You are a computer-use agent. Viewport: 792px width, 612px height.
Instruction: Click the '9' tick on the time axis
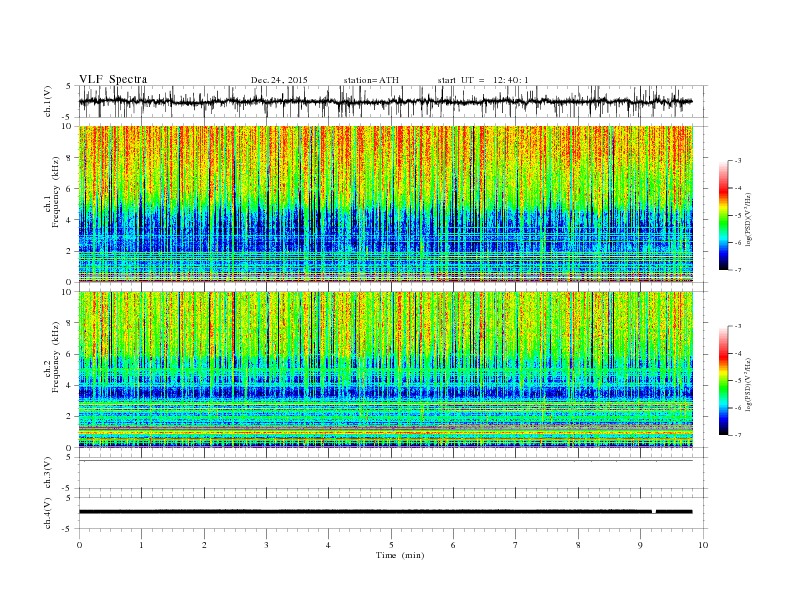[x=640, y=545]
